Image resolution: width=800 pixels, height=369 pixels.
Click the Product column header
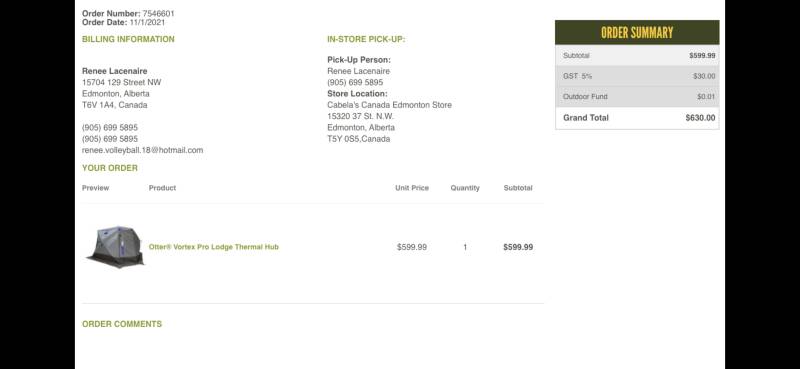pos(162,188)
